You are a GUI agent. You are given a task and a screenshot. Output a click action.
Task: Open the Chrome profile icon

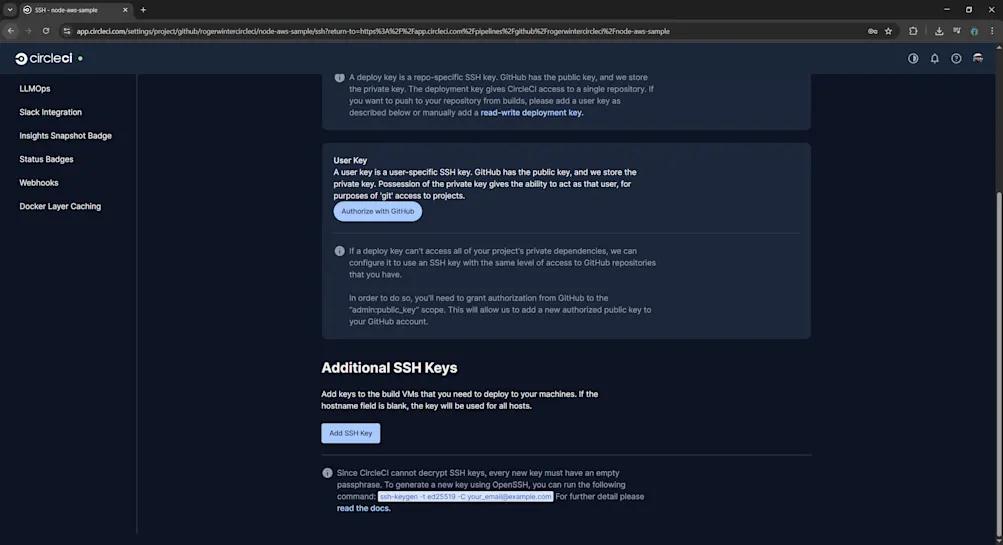tap(974, 31)
